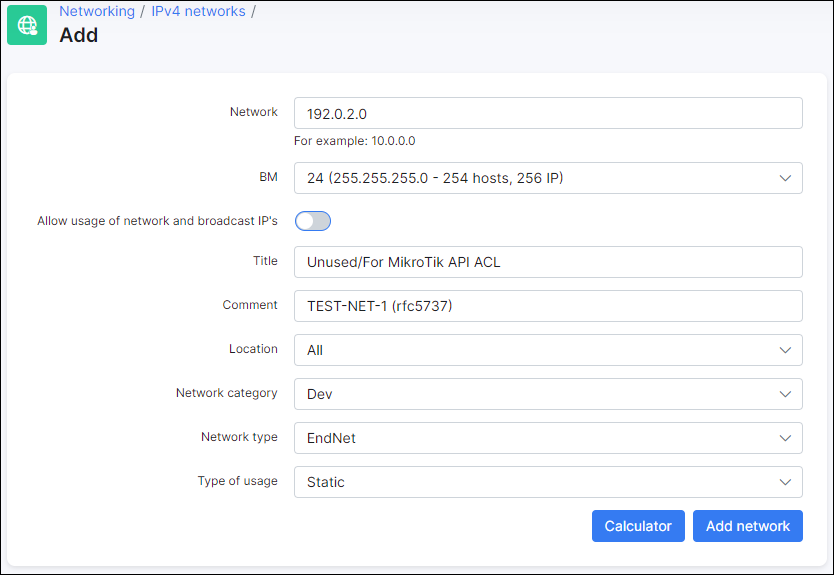Click the Calculator button
Viewport: 834px width, 575px height.
[x=638, y=526]
